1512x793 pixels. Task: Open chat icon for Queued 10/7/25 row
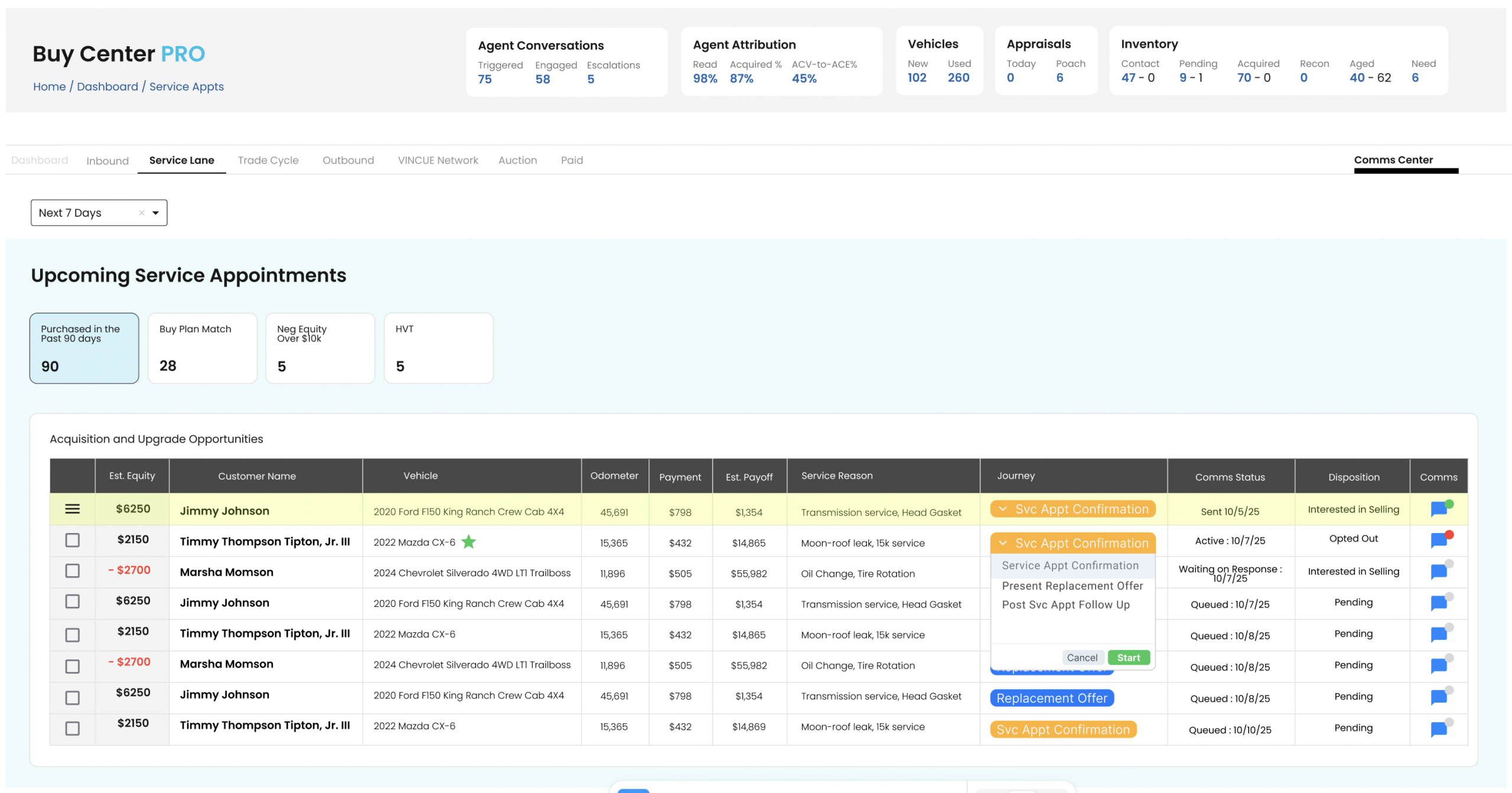coord(1439,603)
